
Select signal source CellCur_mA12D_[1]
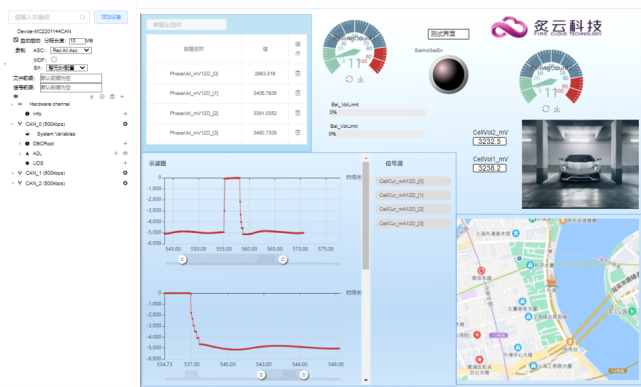pos(413,195)
